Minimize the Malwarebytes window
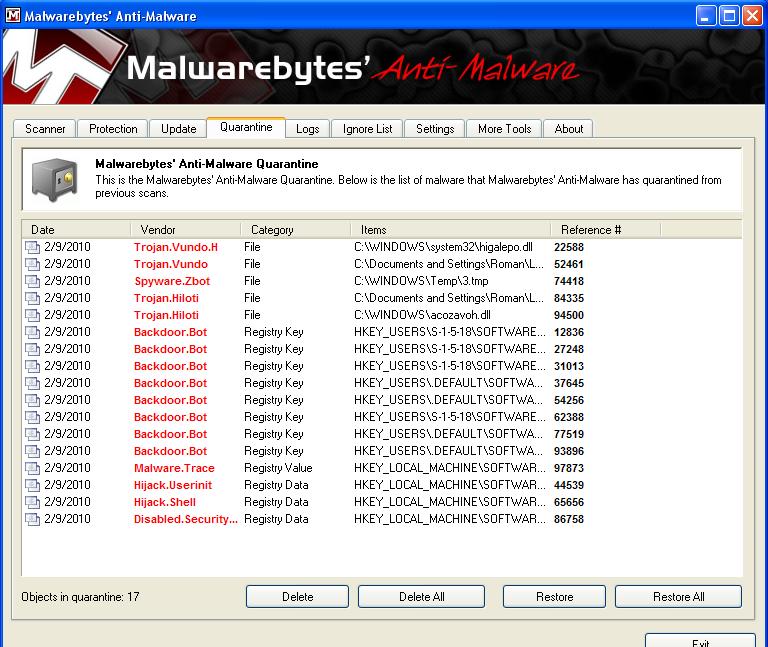This screenshot has width=768, height=647. click(705, 16)
